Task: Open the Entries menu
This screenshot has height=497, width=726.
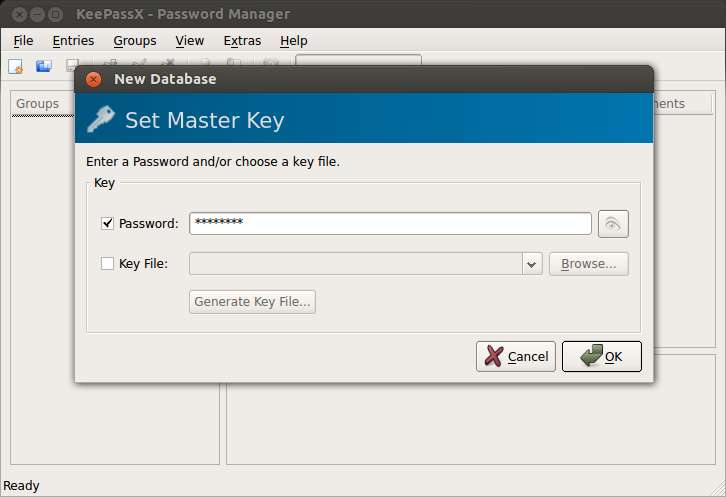Action: coord(73,41)
